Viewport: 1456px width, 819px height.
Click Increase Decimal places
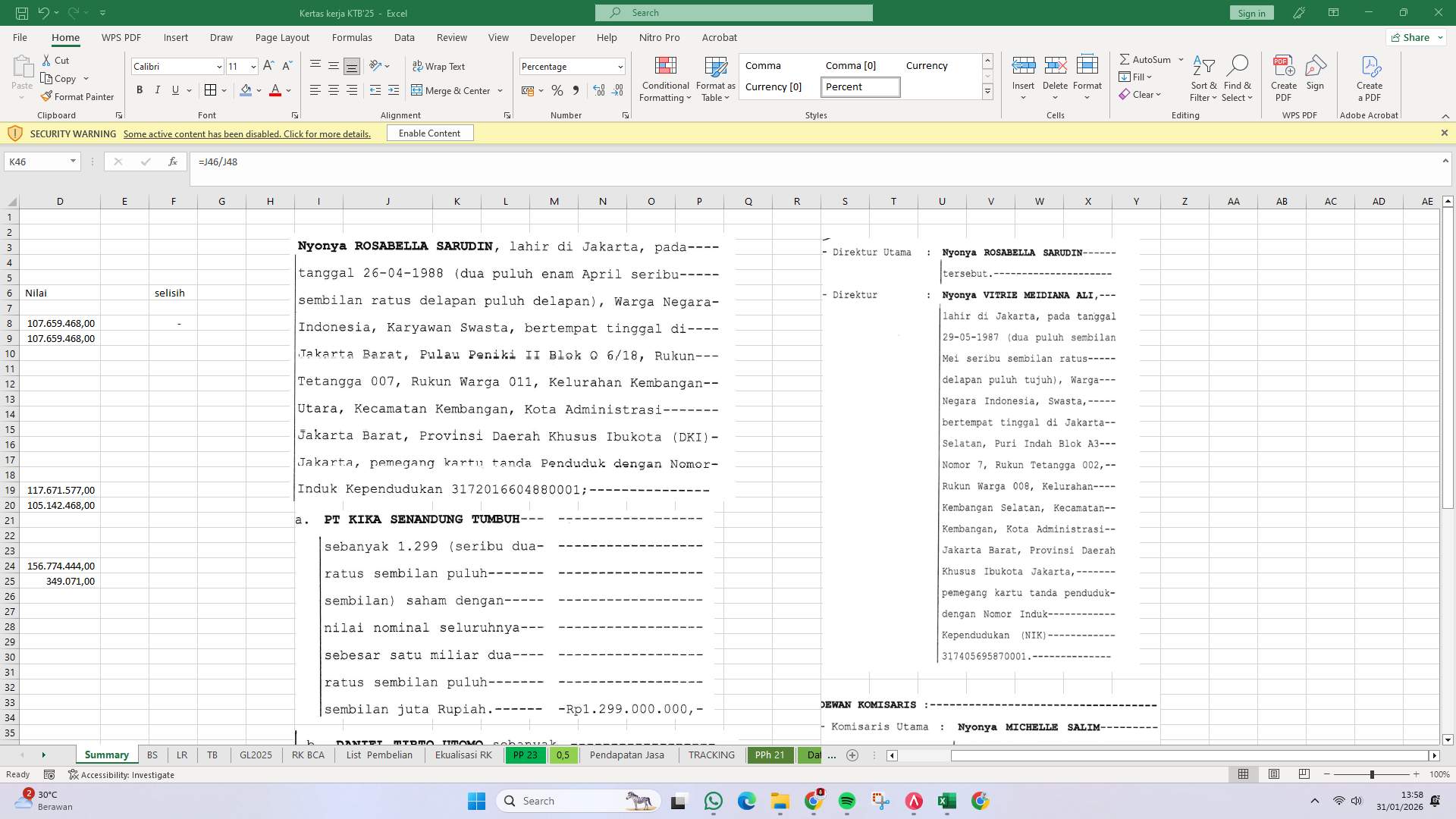pos(599,90)
